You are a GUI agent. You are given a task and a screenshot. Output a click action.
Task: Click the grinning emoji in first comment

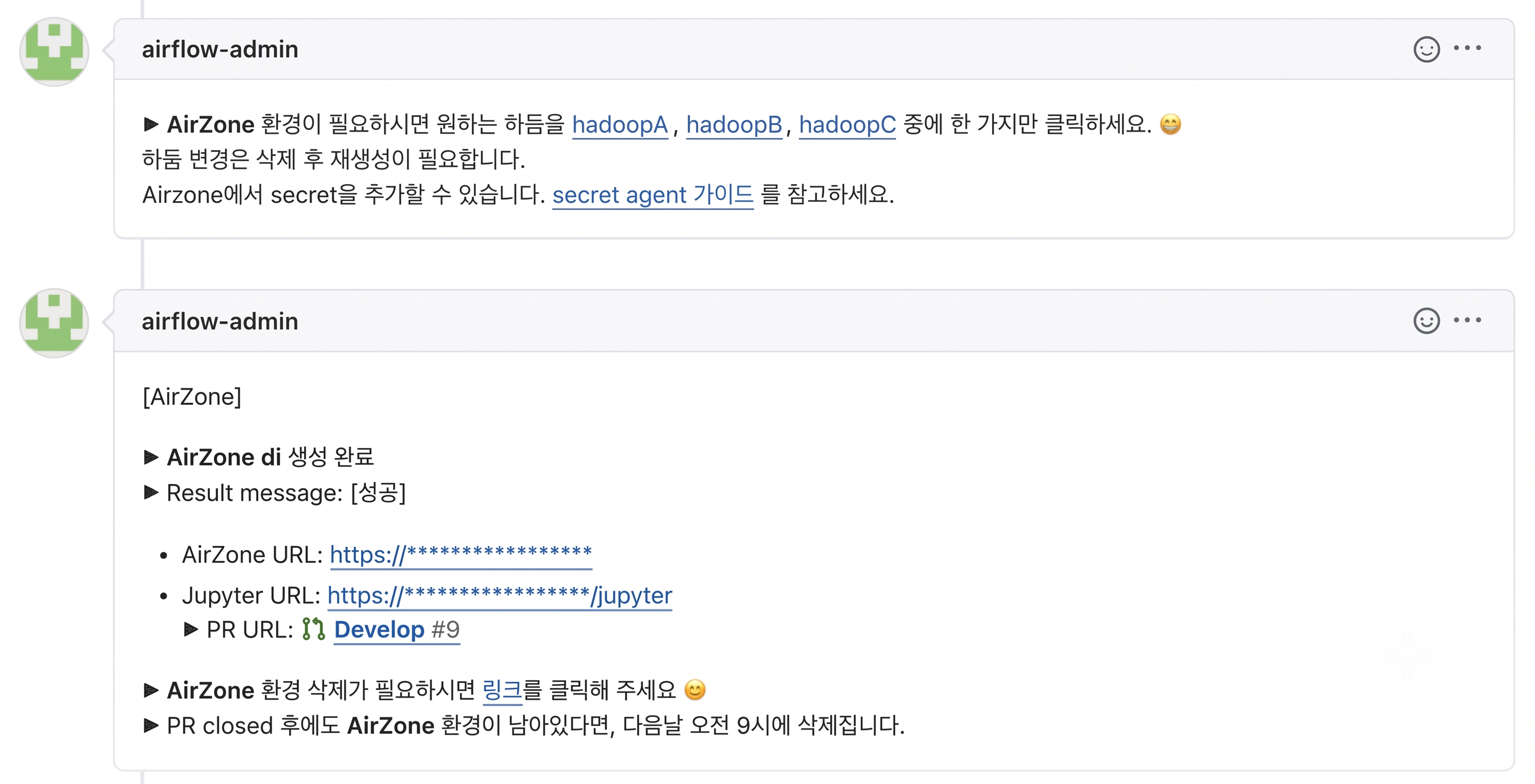1170,125
